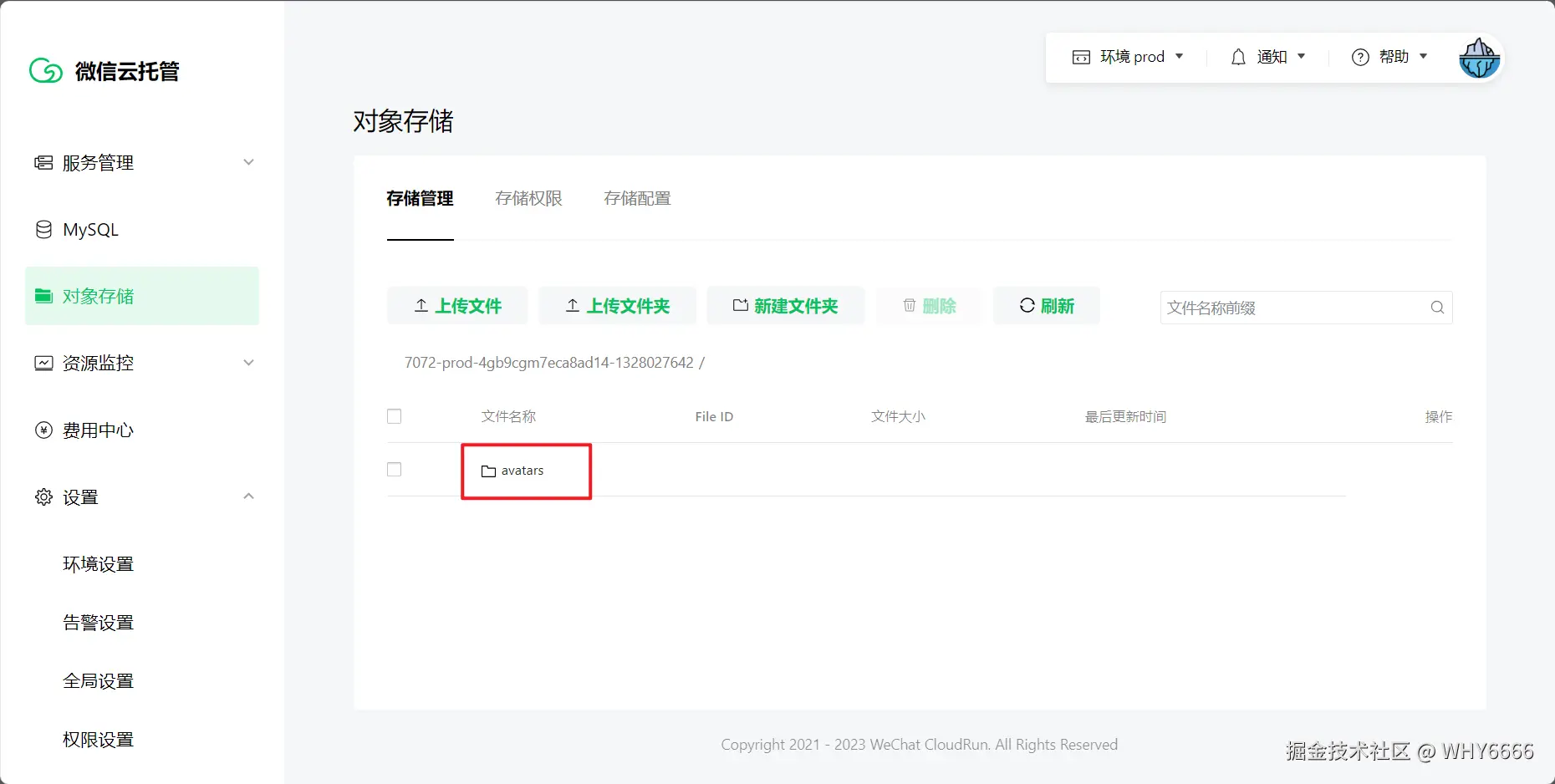Expand the 资源监控 menu chevron
Image resolution: width=1555 pixels, height=784 pixels.
pos(248,363)
